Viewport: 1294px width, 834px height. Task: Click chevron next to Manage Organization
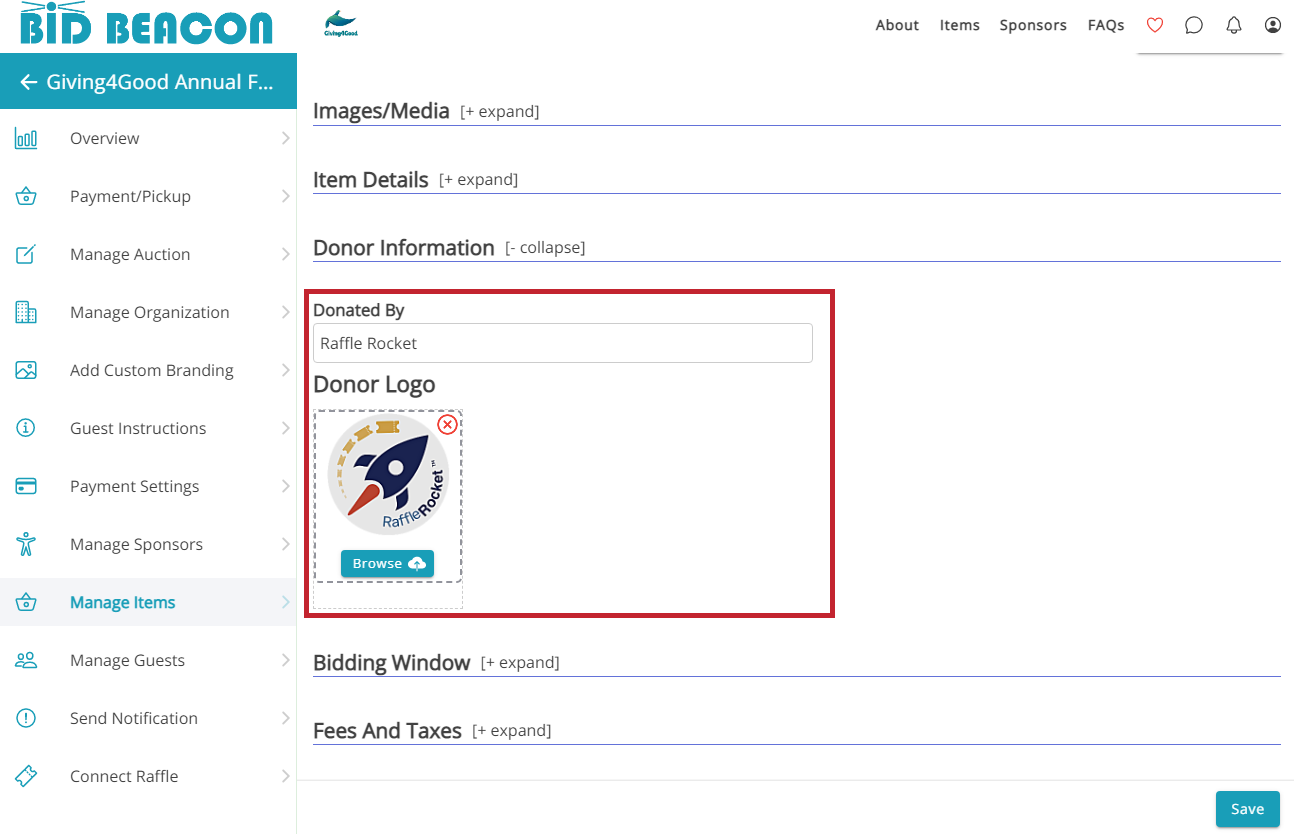285,313
